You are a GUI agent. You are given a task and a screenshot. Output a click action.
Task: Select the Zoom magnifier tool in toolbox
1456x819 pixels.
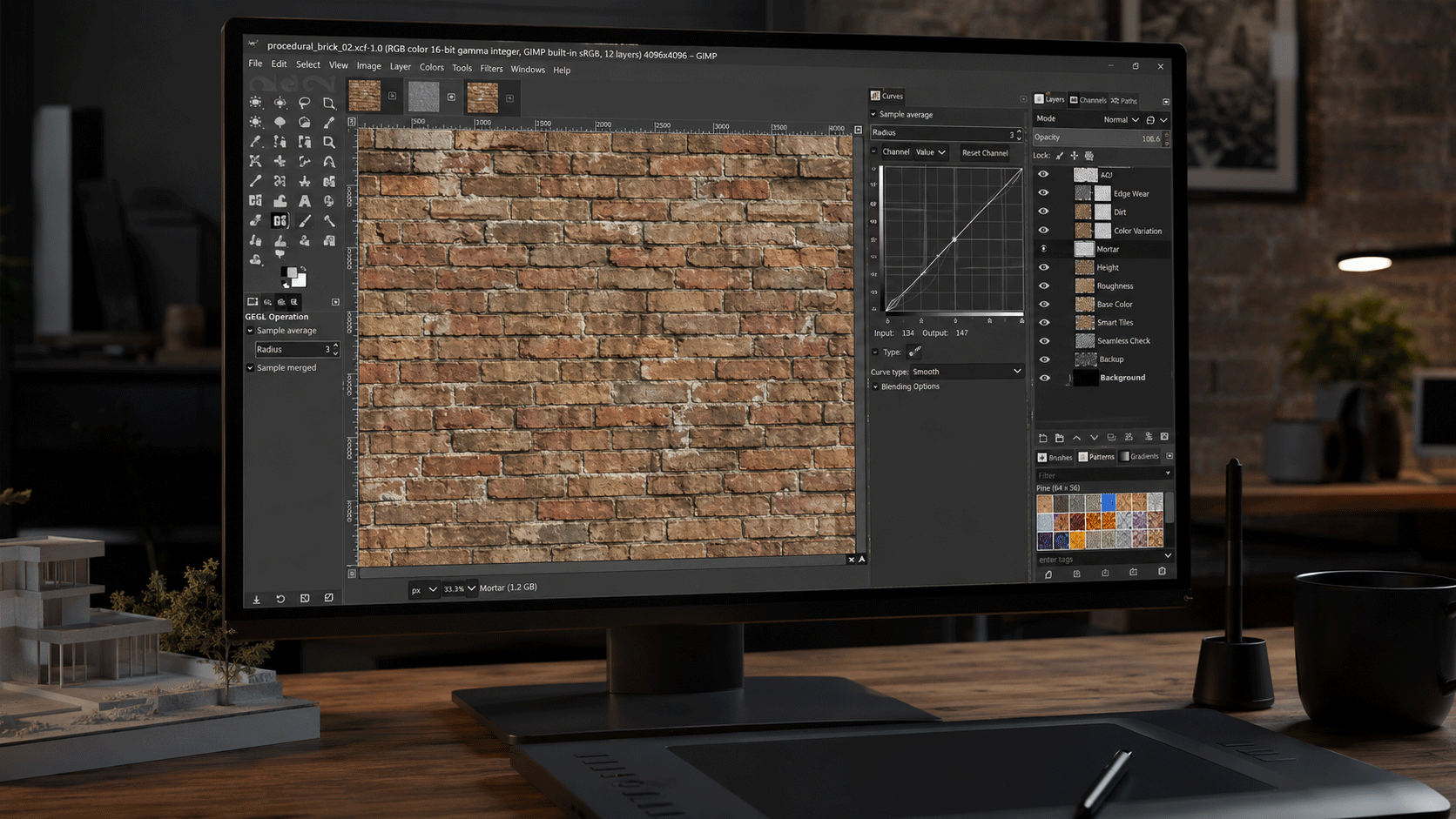point(329,142)
